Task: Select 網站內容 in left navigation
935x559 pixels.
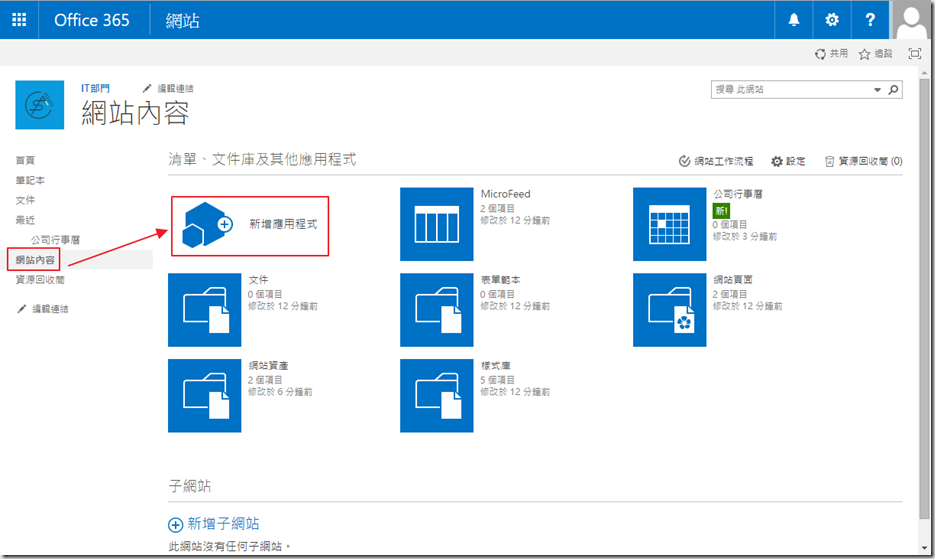Action: pos(36,260)
